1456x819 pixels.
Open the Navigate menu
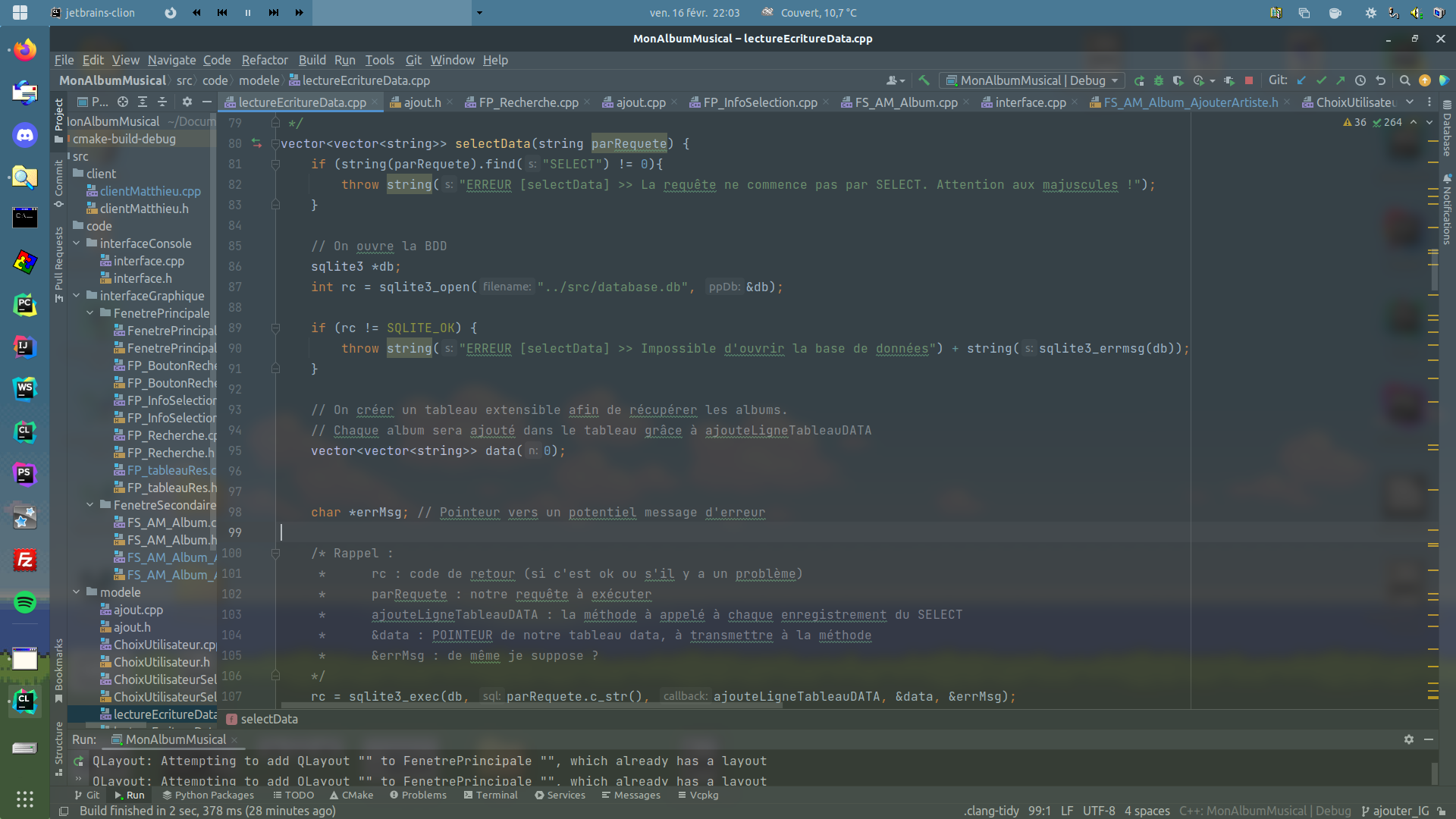(171, 60)
